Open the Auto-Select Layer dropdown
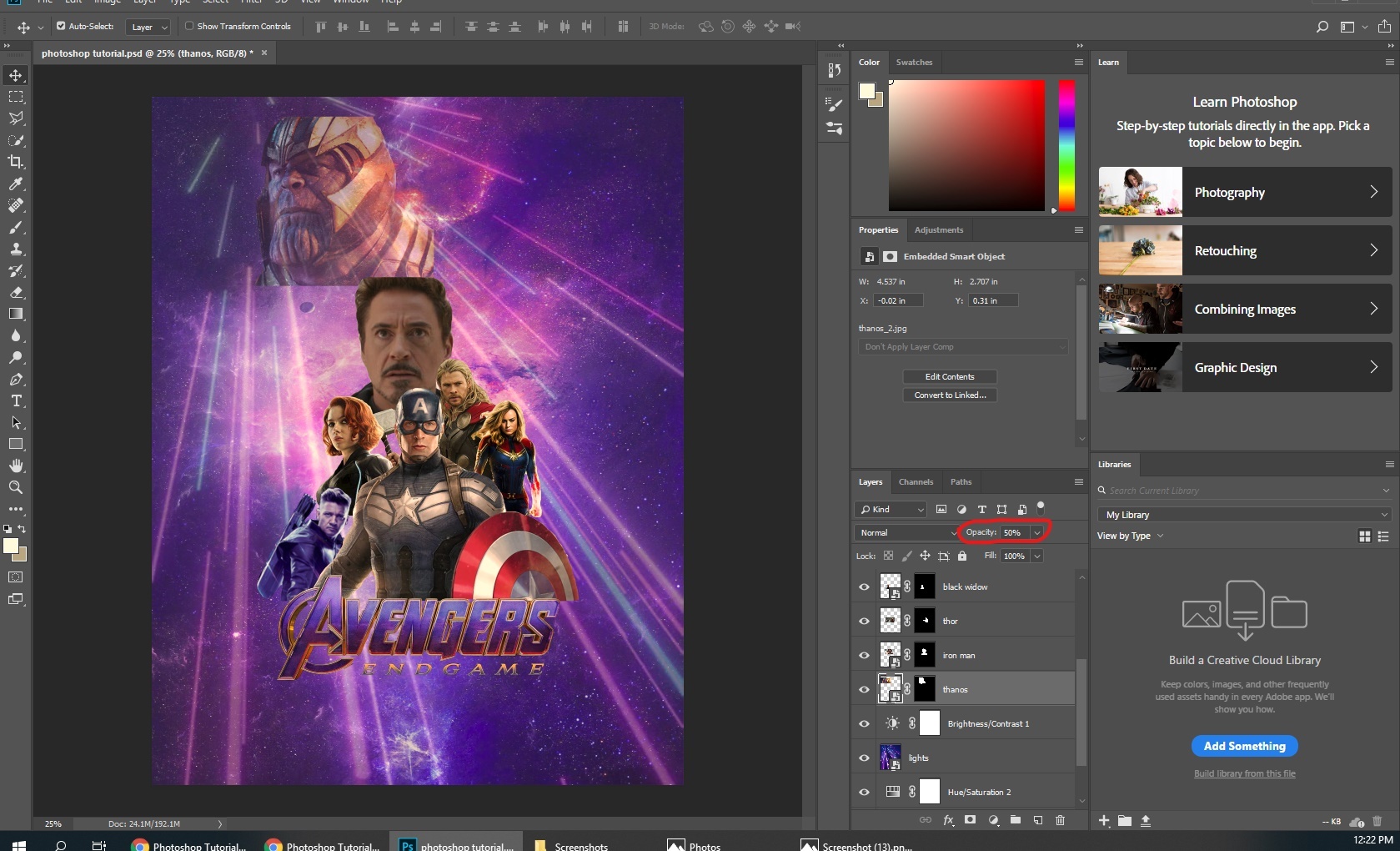1400x851 pixels. (x=149, y=27)
